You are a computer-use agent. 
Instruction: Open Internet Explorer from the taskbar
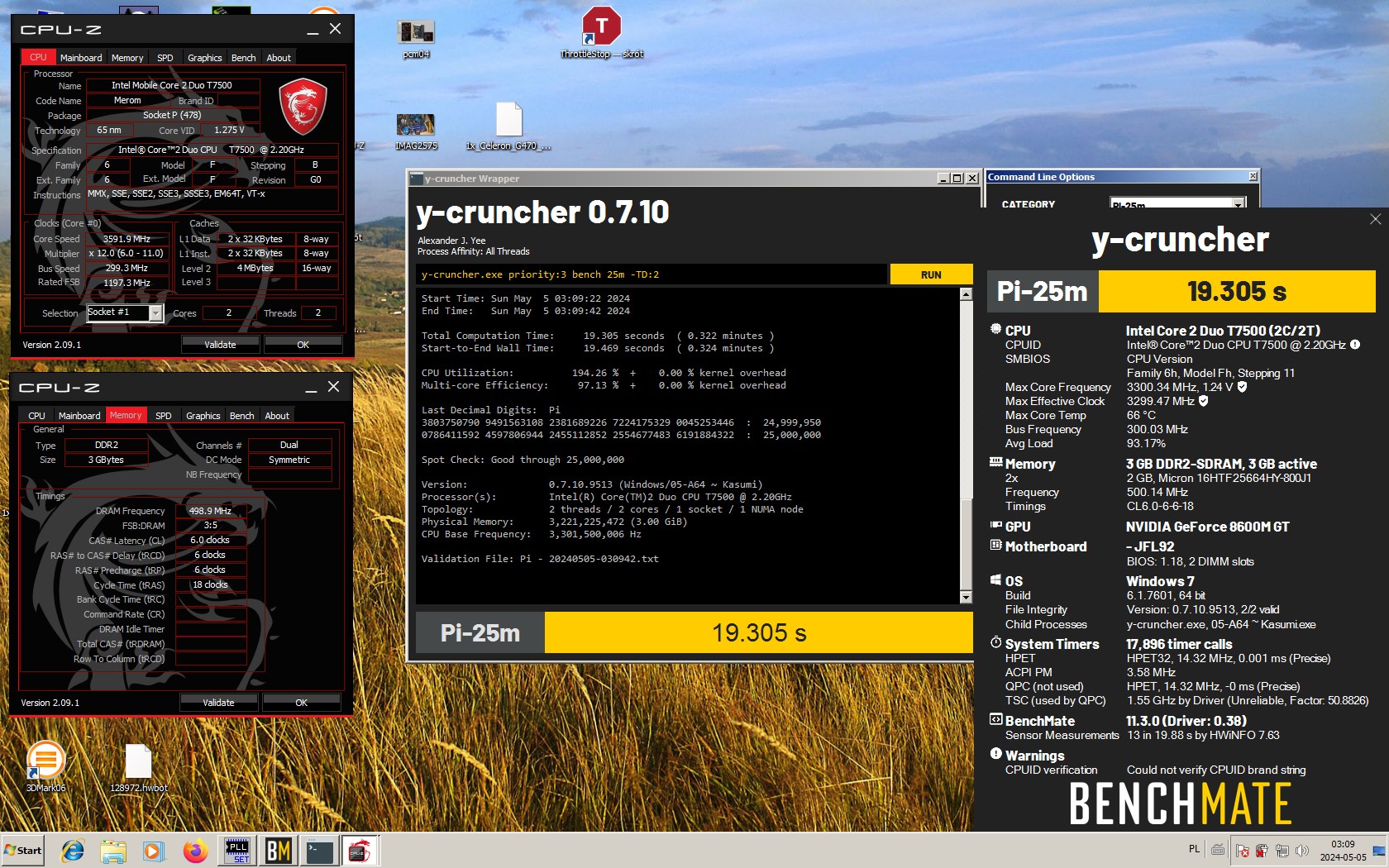[73, 851]
